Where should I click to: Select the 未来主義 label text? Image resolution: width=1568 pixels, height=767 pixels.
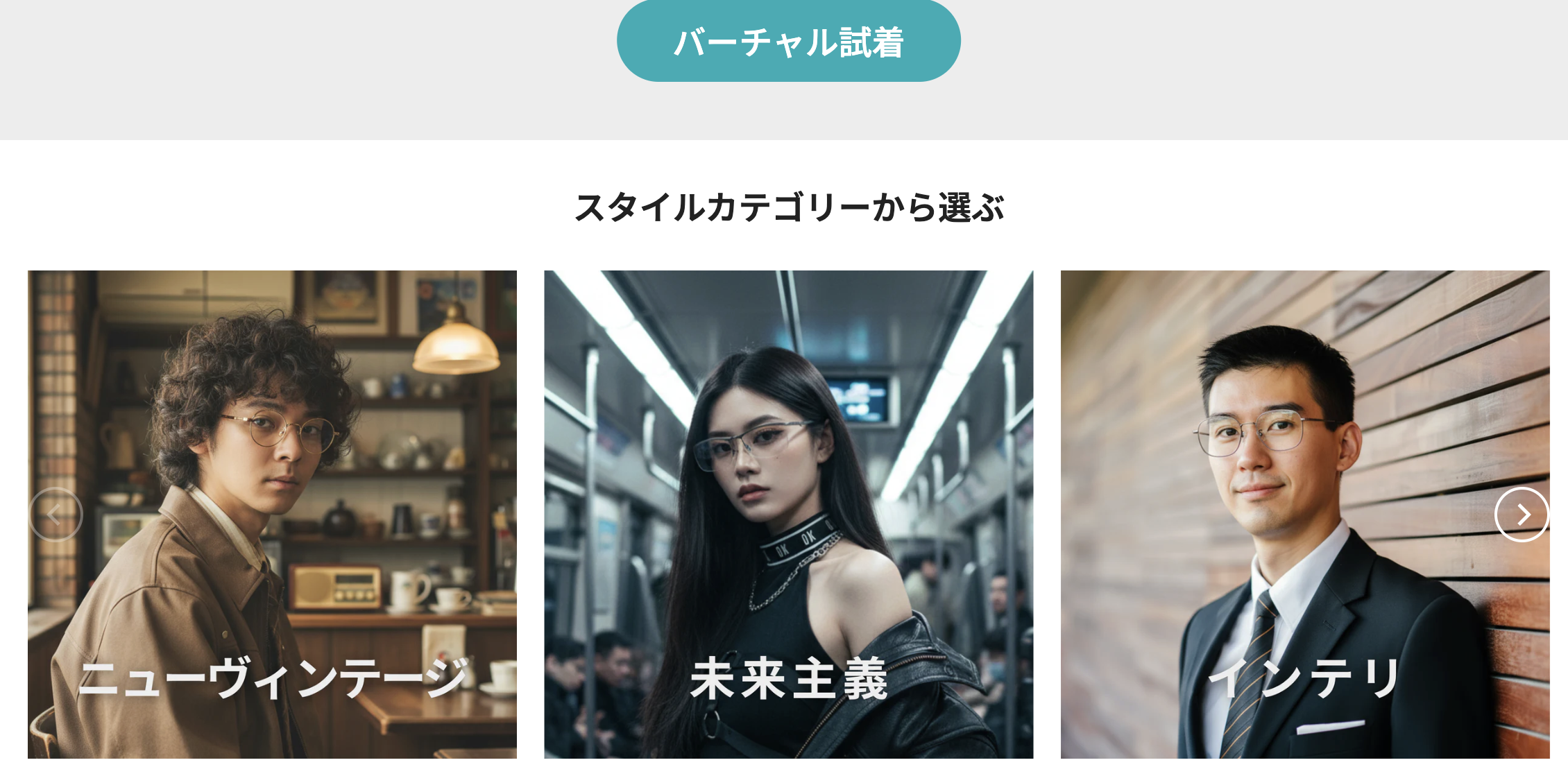[789, 678]
